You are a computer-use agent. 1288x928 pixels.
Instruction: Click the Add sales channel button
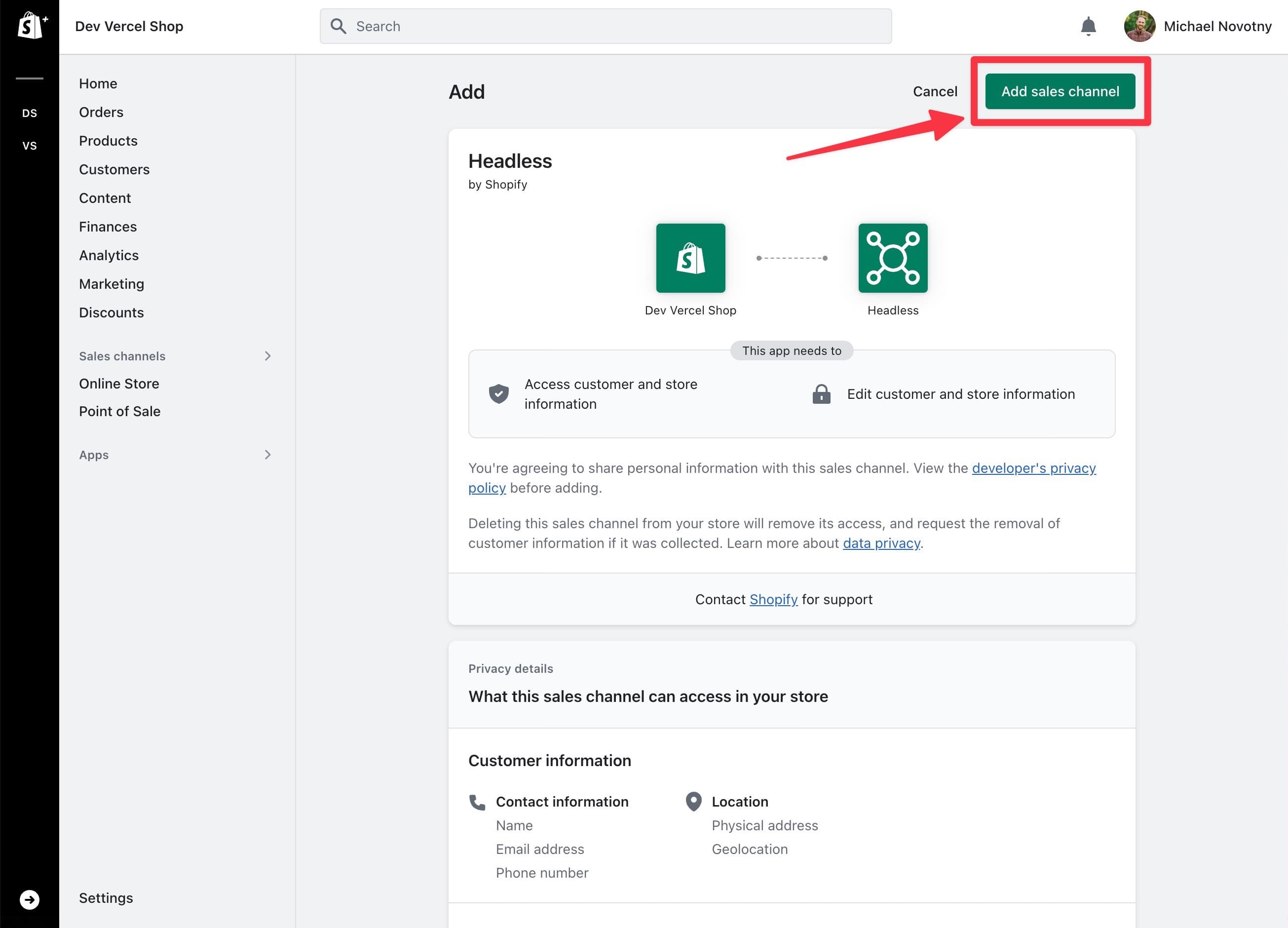pyautogui.click(x=1060, y=91)
